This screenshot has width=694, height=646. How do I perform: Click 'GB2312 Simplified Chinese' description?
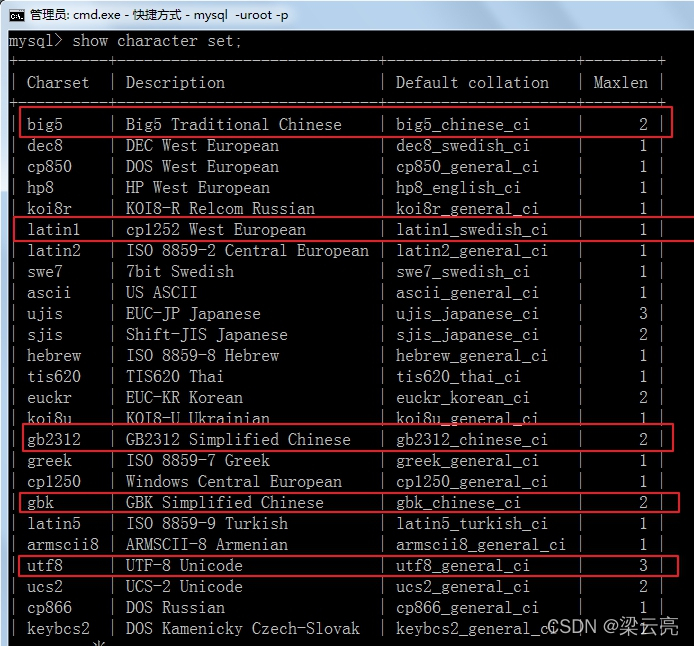[238, 440]
